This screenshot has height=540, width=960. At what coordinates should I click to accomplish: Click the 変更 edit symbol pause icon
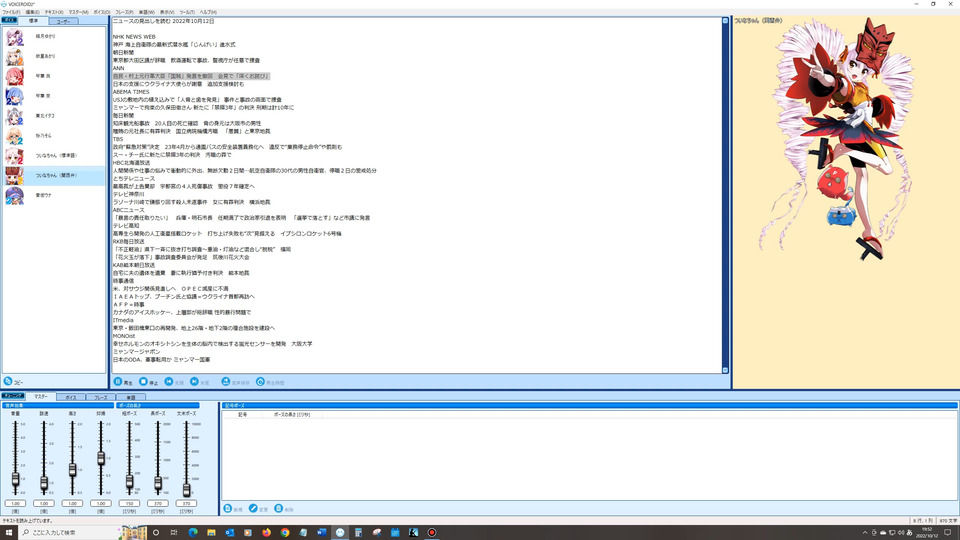tap(253, 509)
